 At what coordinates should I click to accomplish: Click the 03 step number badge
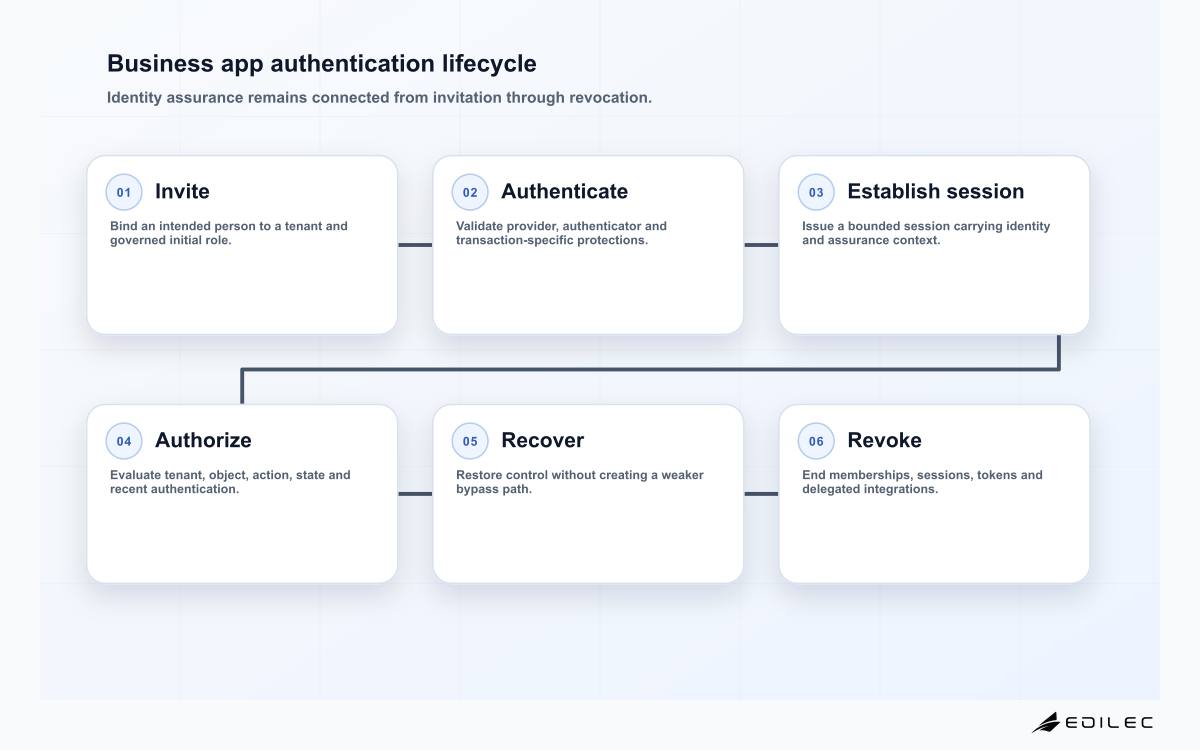point(816,192)
